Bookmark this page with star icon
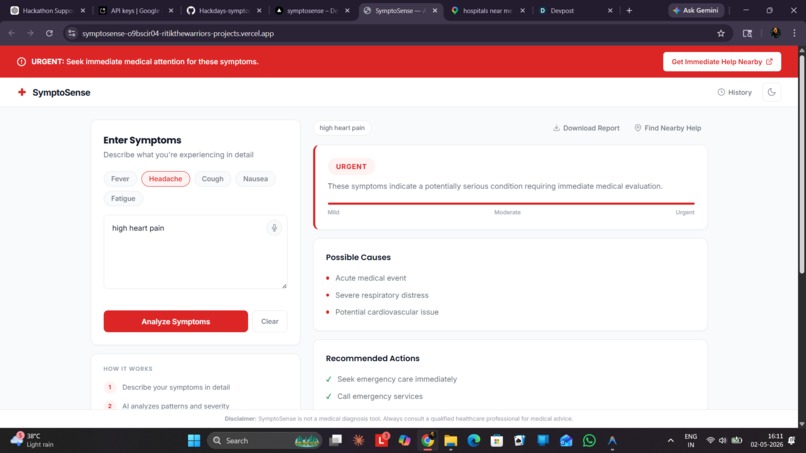Viewport: 806px width, 453px height. (721, 33)
